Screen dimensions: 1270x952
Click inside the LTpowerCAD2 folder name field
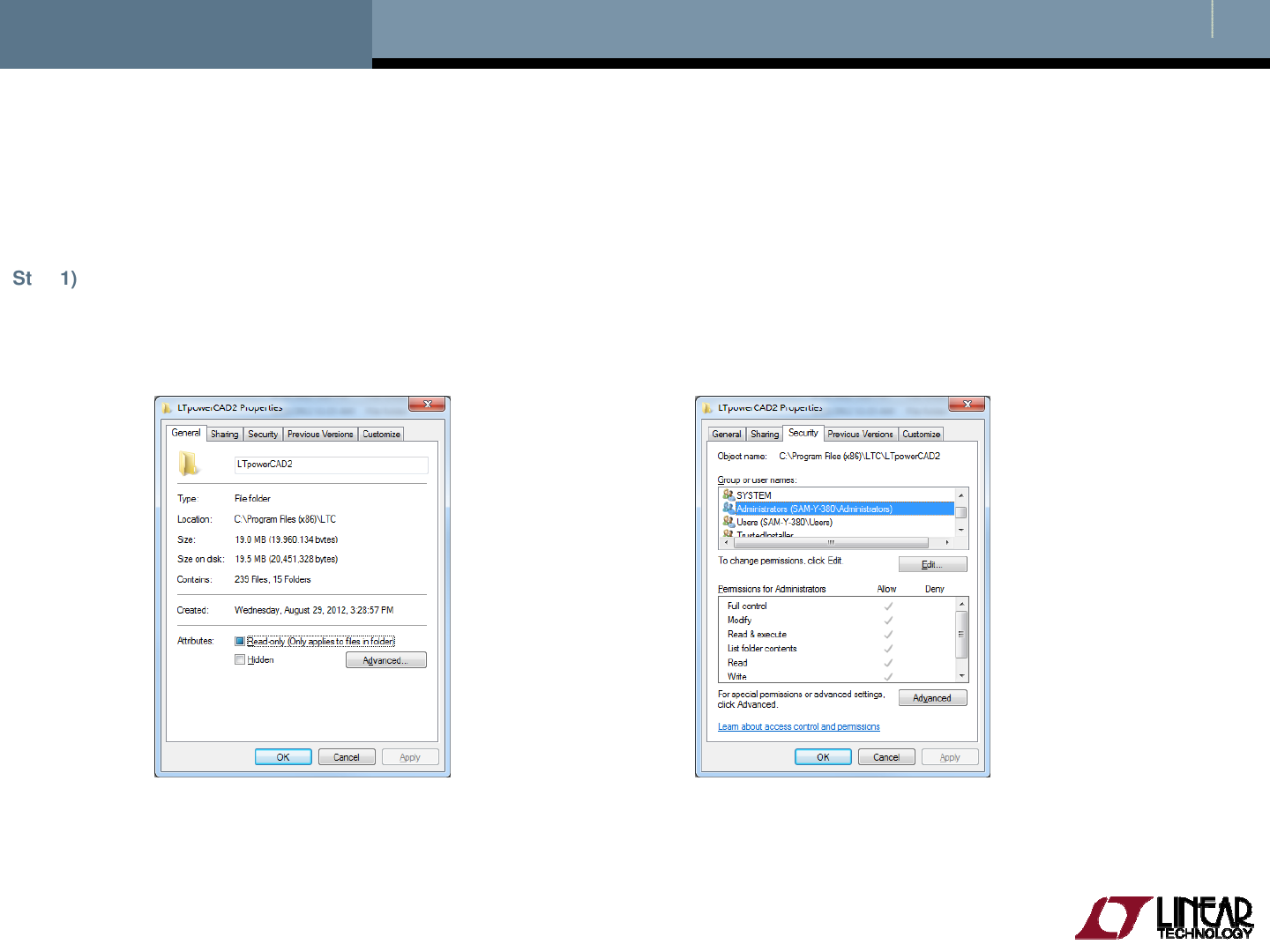tap(331, 465)
